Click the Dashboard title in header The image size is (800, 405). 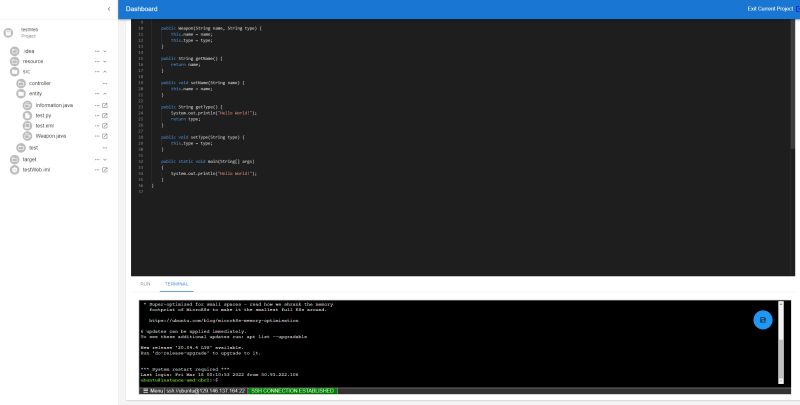(x=141, y=9)
